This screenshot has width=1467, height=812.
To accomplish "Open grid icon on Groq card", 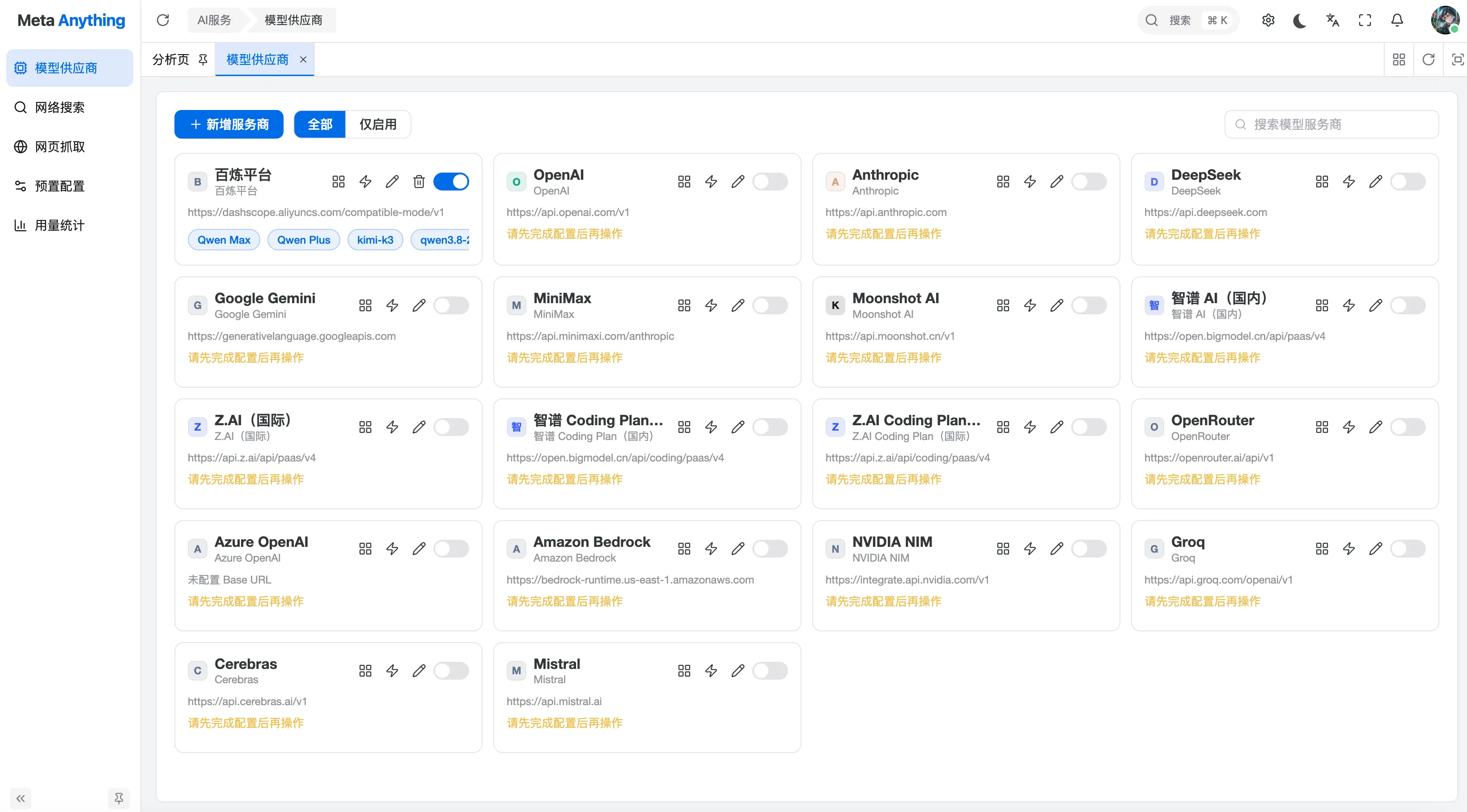I will (x=1322, y=549).
